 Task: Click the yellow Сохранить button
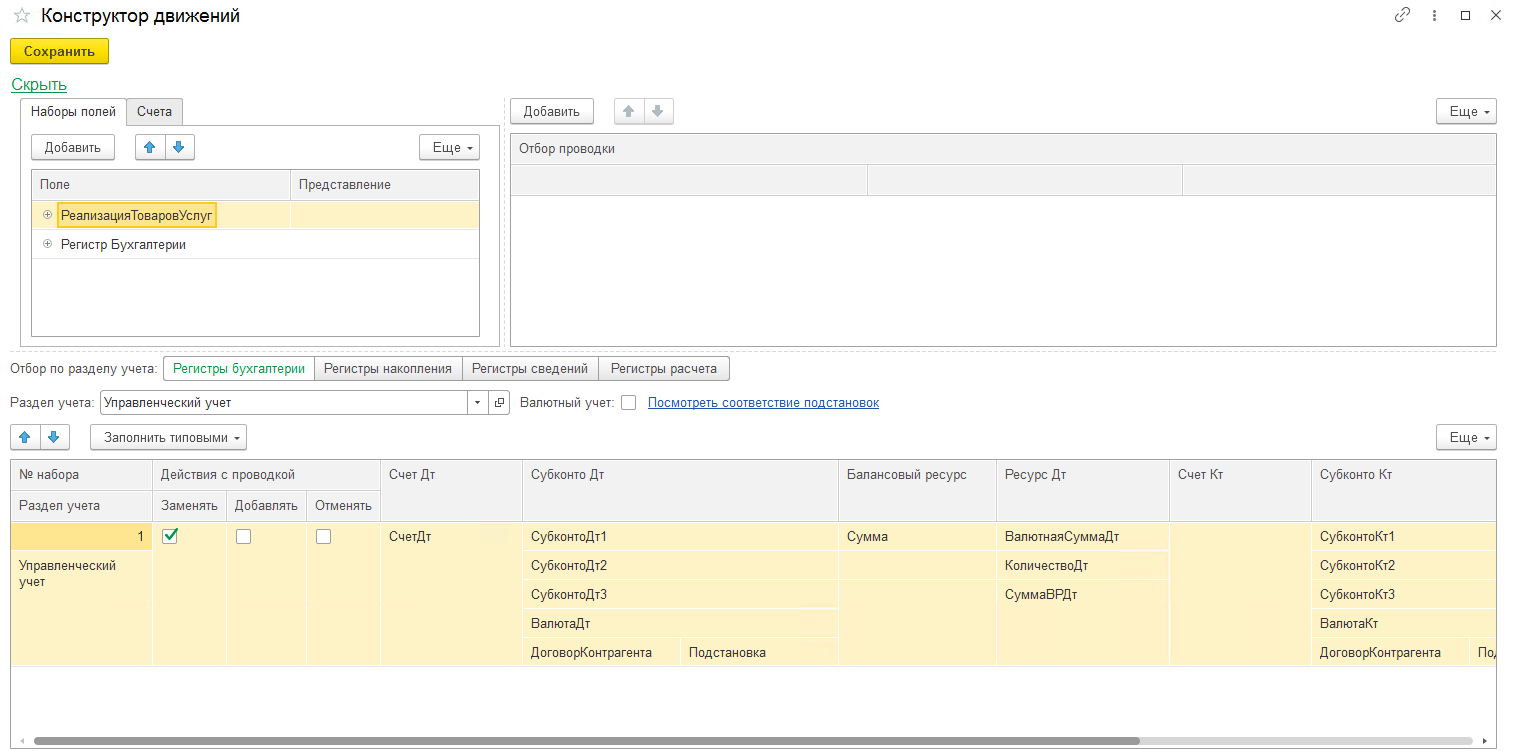tap(59, 51)
